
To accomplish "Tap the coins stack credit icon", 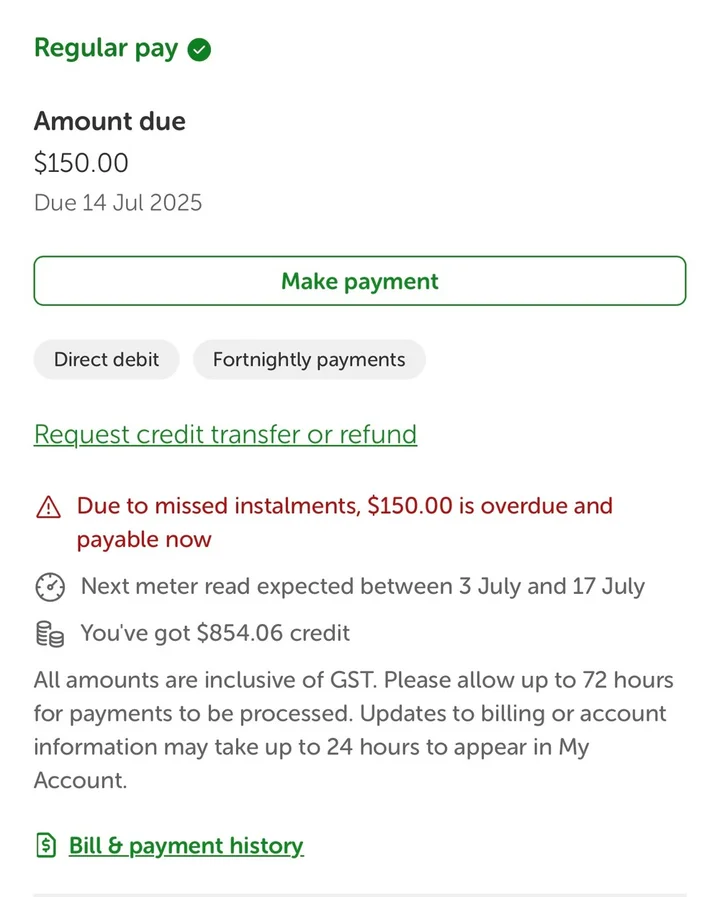I will [x=49, y=634].
